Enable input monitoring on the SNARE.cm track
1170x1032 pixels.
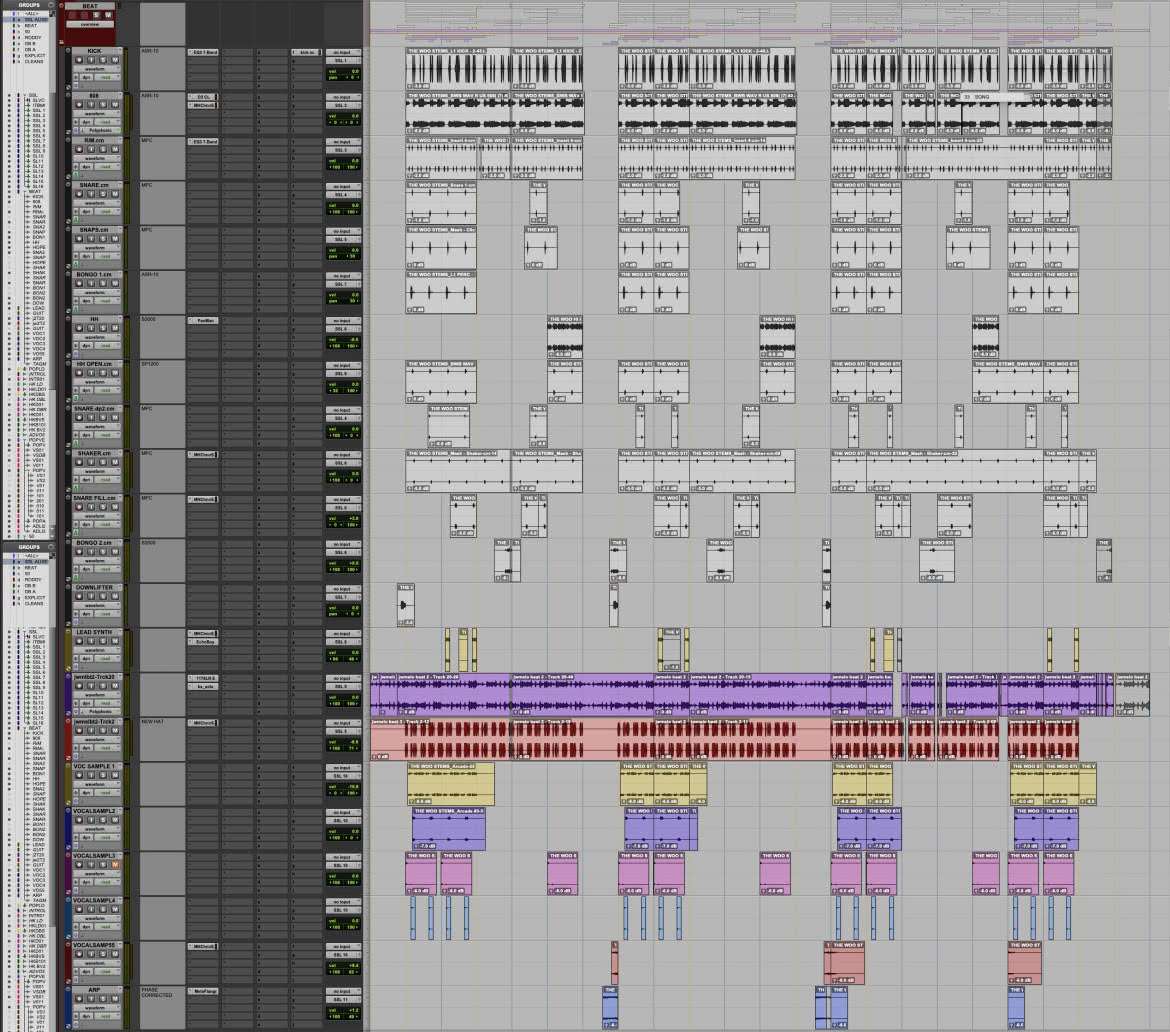point(91,194)
